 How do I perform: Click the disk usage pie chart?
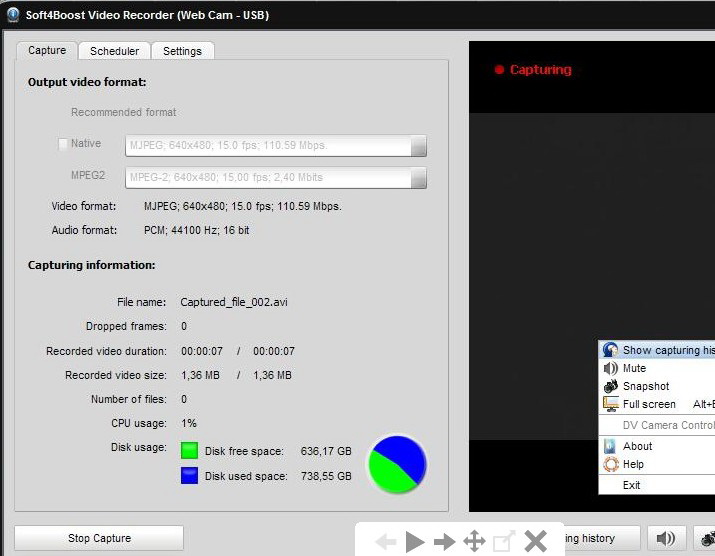point(398,464)
